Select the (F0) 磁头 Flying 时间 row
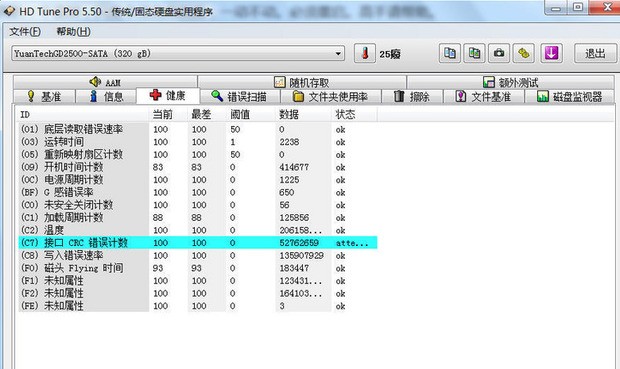Screen dimensions: 620x369 tap(198, 268)
